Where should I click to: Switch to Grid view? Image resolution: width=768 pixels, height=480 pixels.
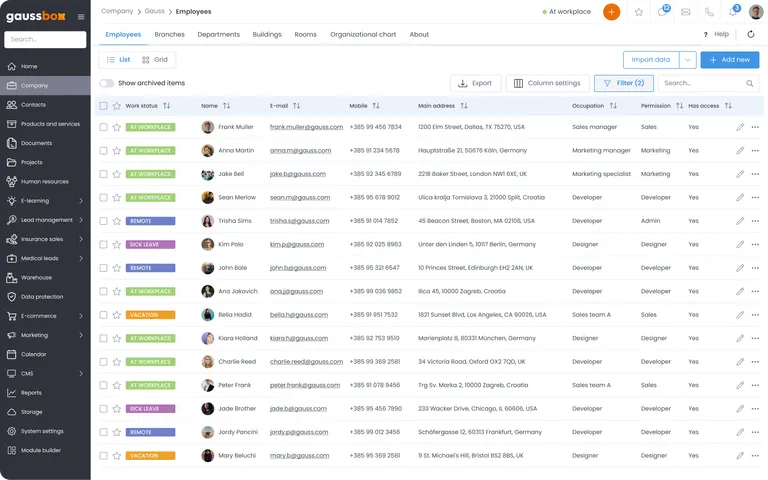pos(155,60)
